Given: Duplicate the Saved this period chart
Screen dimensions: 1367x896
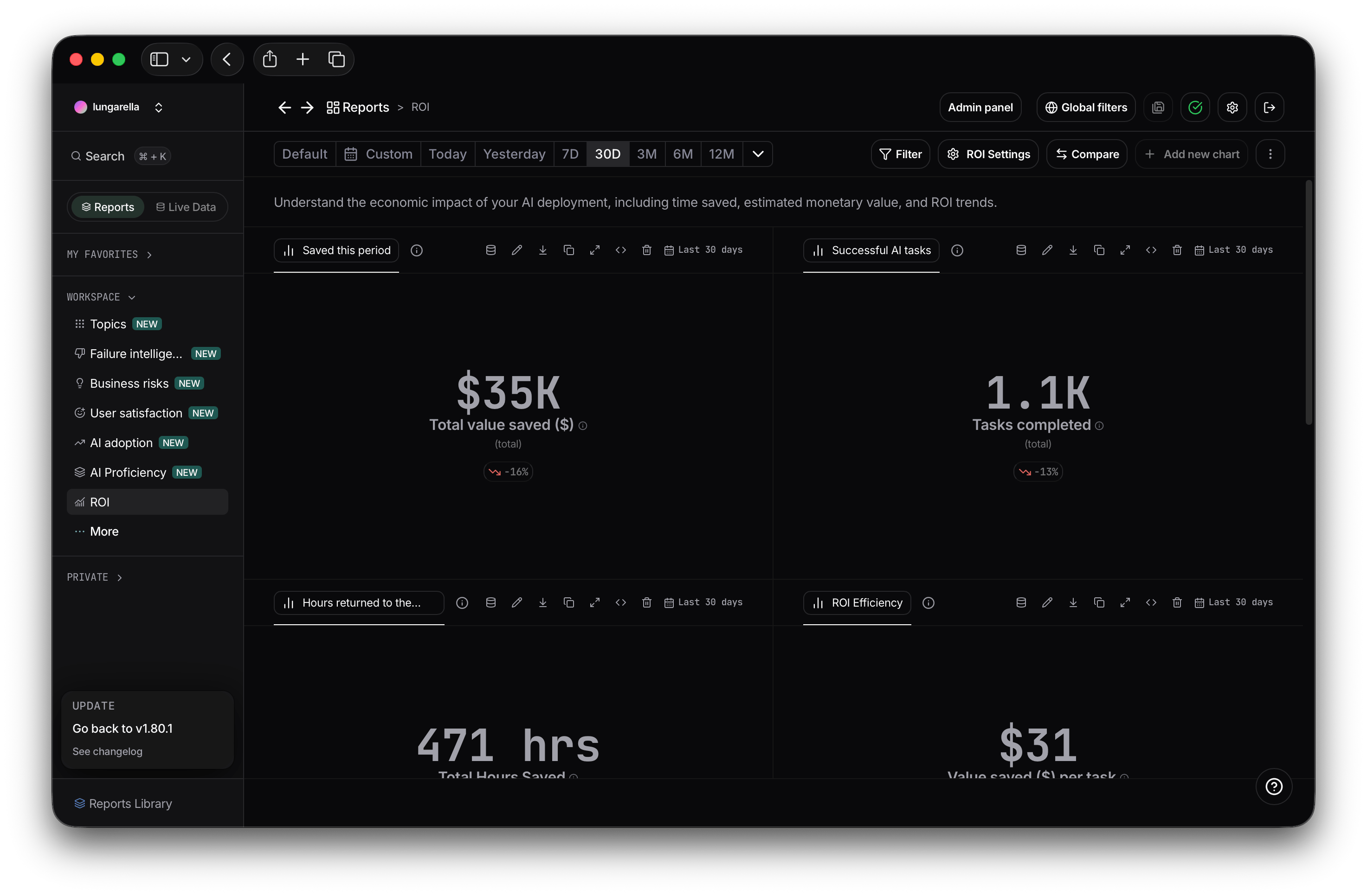Looking at the screenshot, I should (x=568, y=250).
